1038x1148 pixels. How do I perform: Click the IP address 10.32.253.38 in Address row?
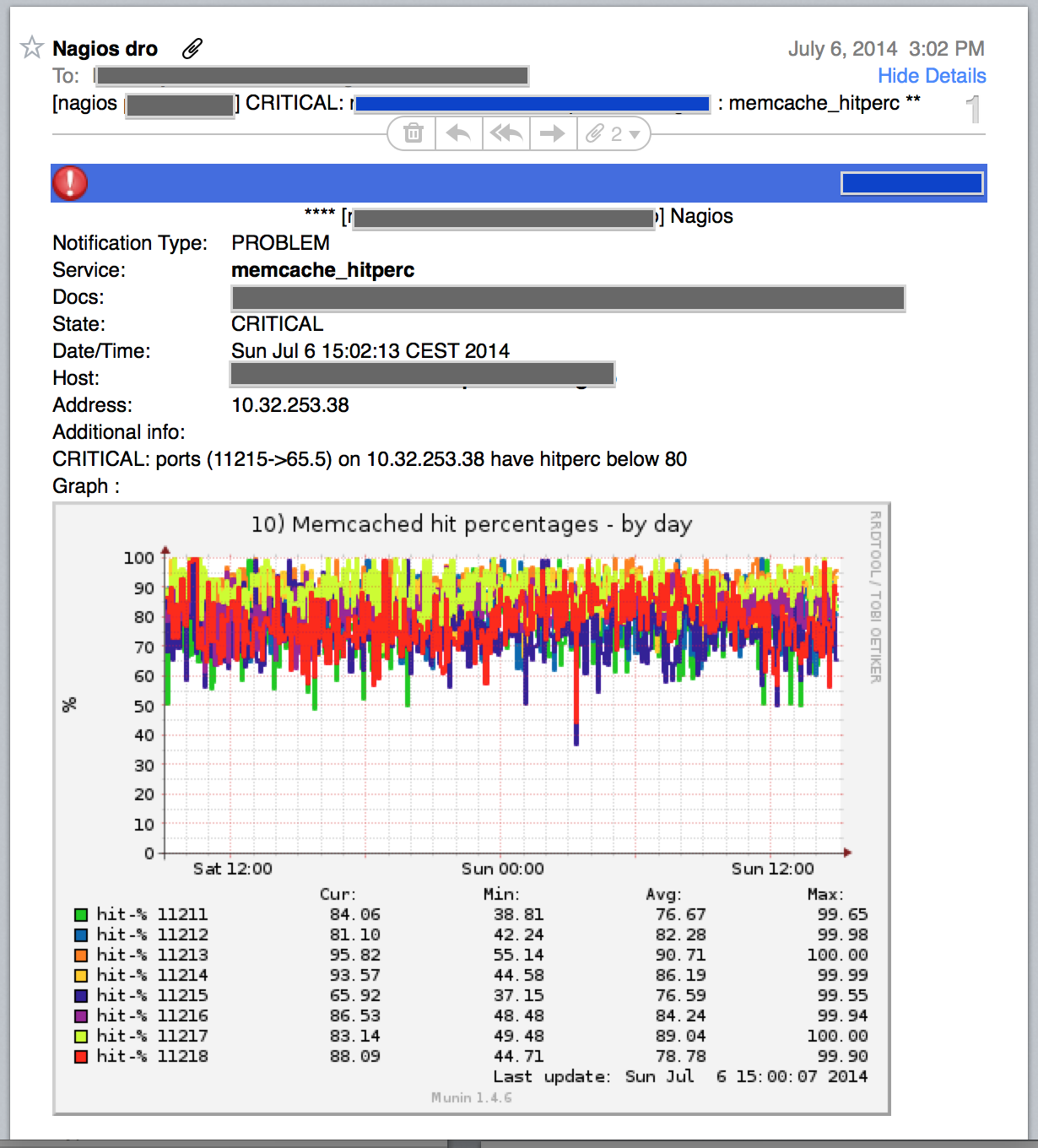[290, 405]
